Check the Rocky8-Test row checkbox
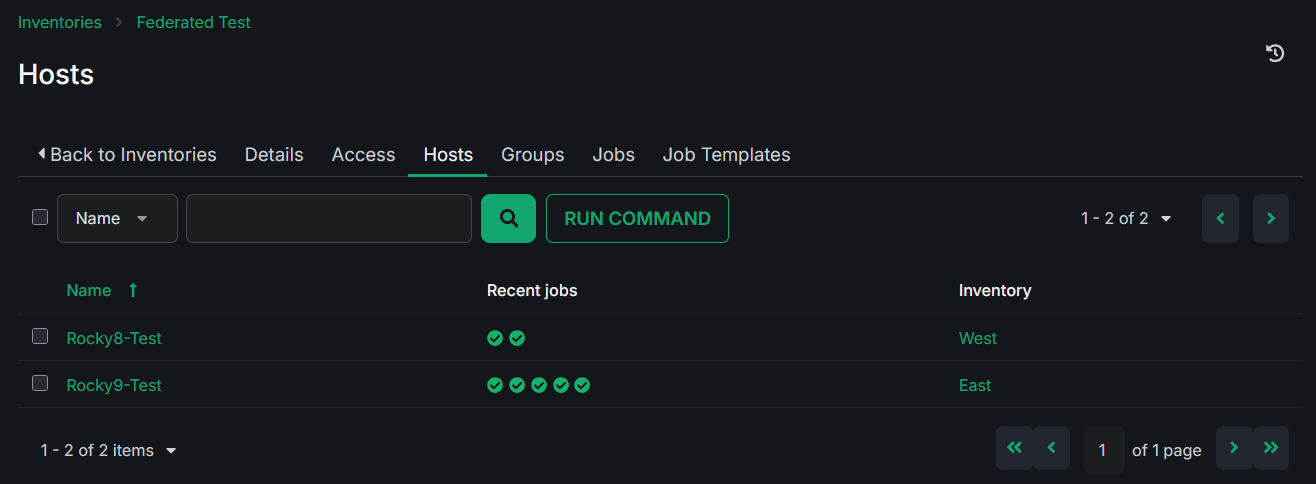The image size is (1316, 484). click(40, 336)
